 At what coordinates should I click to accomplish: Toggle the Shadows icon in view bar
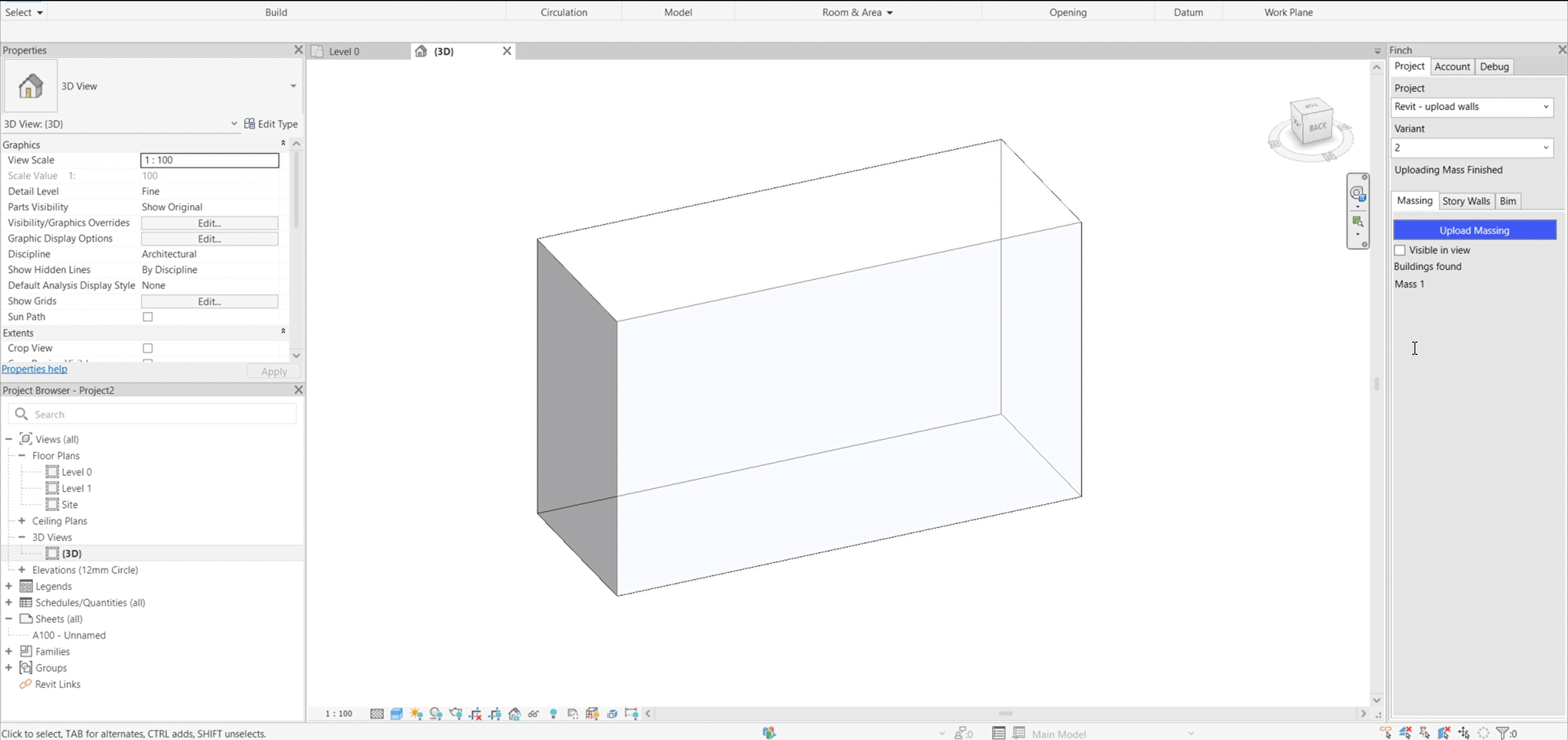pyautogui.click(x=436, y=713)
